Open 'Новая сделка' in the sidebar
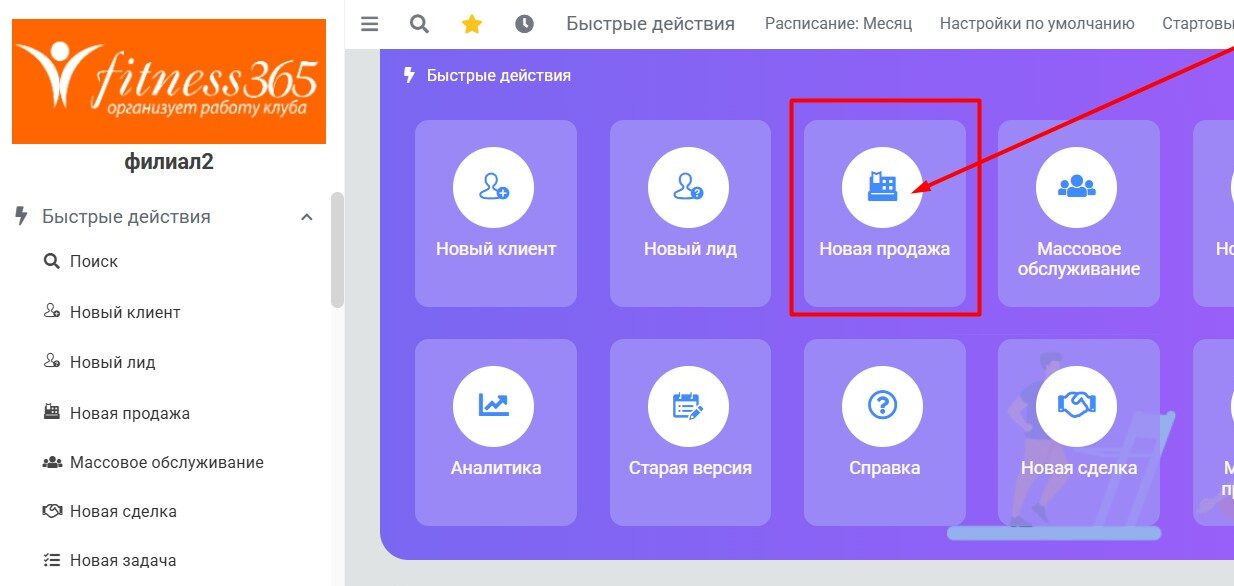The height and width of the screenshot is (586, 1234). click(x=123, y=511)
